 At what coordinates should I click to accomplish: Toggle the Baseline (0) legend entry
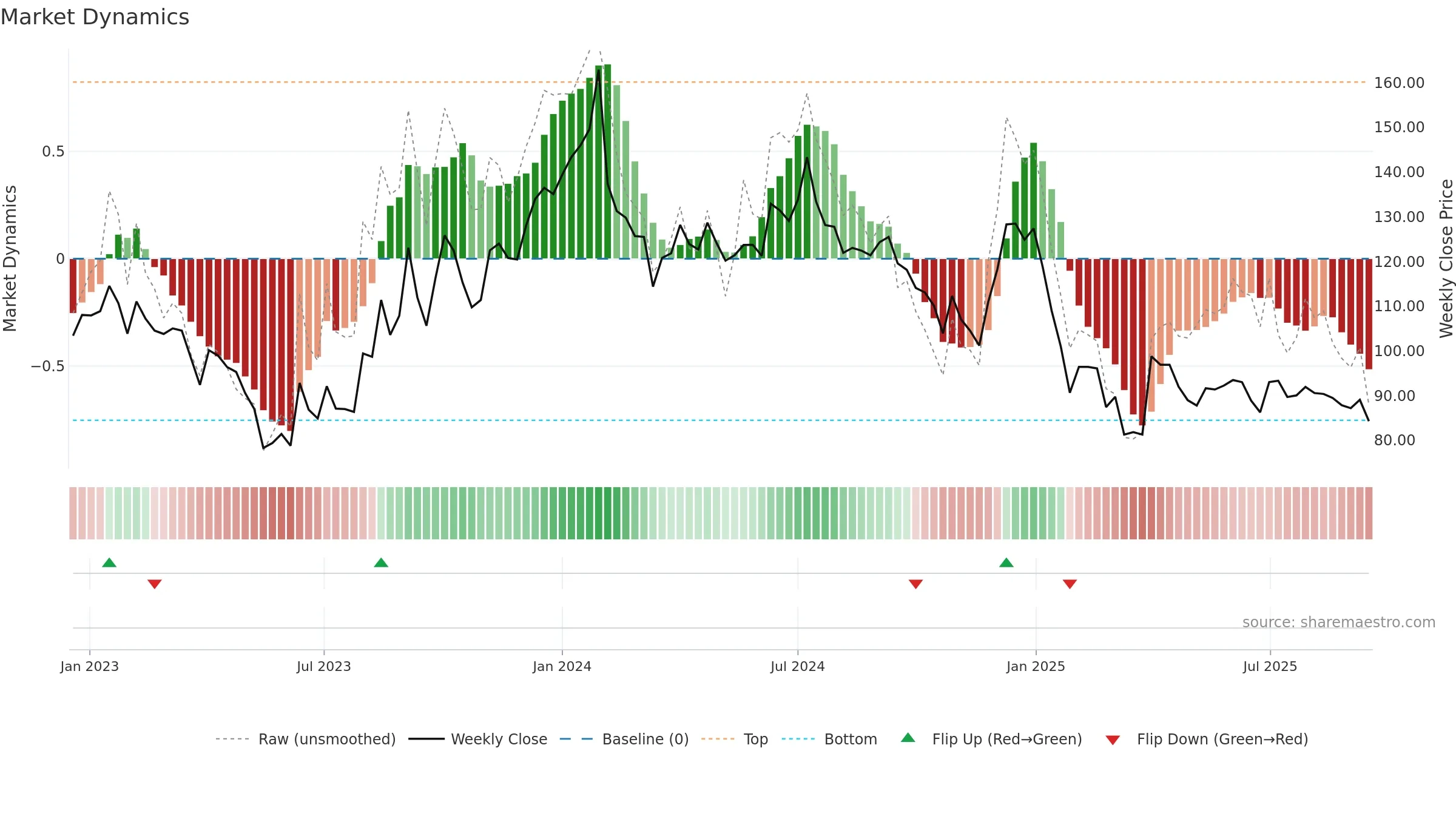pyautogui.click(x=624, y=739)
